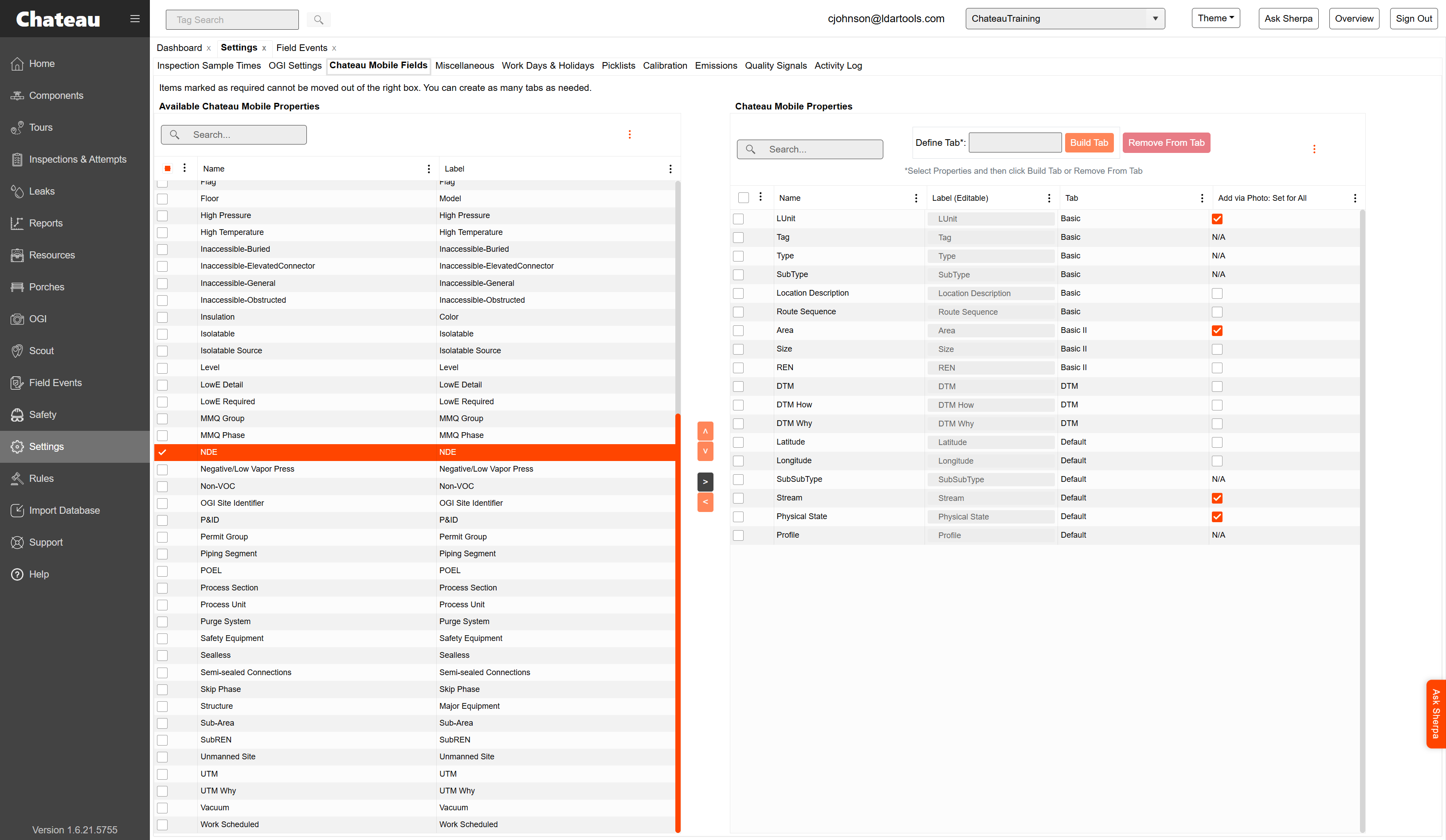Open Leaks in the sidebar
The width and height of the screenshot is (1446, 840).
coord(41,191)
